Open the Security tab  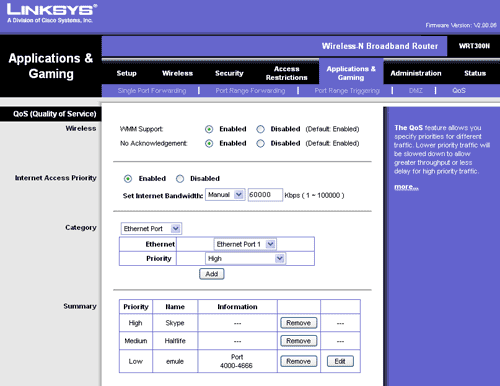[x=229, y=73]
